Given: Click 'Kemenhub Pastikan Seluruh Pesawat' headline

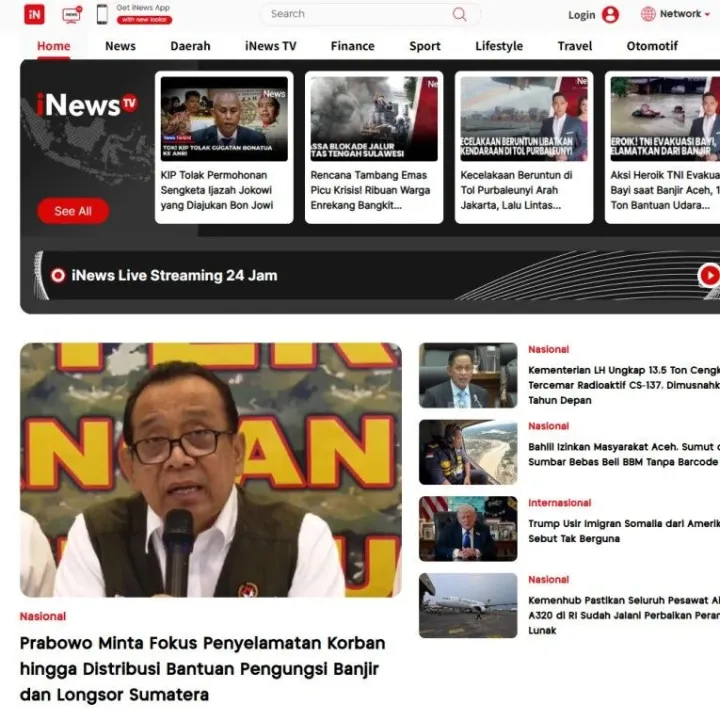Looking at the screenshot, I should (624, 615).
